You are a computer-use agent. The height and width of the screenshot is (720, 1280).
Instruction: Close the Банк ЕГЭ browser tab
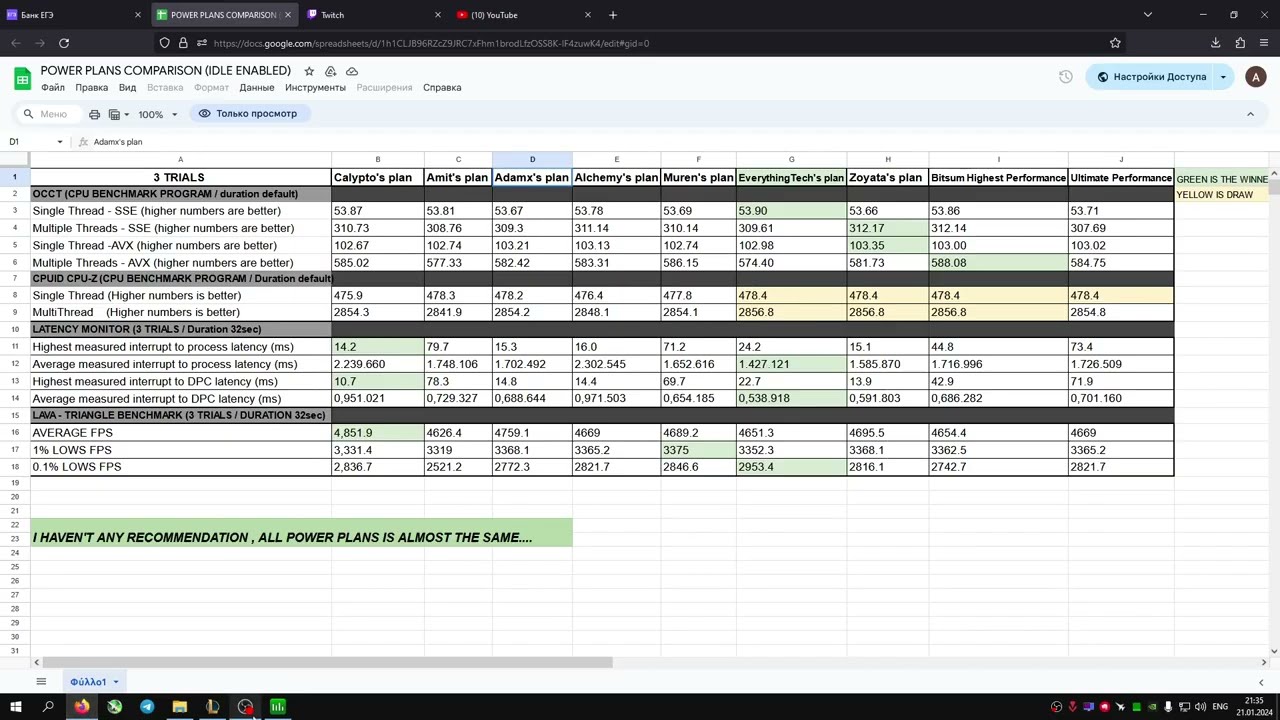(x=138, y=15)
